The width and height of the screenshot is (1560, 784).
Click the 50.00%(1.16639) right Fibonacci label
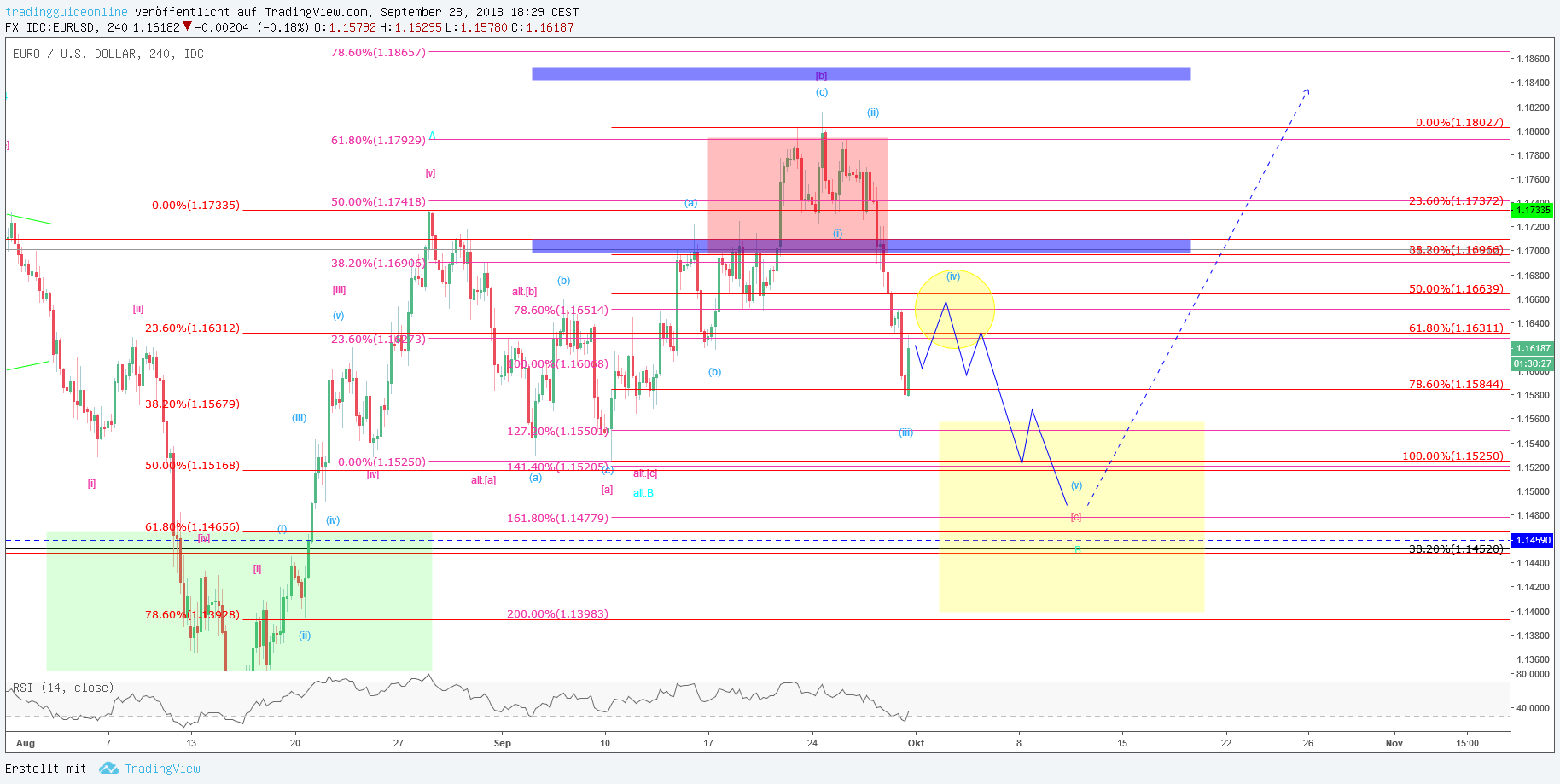1456,288
